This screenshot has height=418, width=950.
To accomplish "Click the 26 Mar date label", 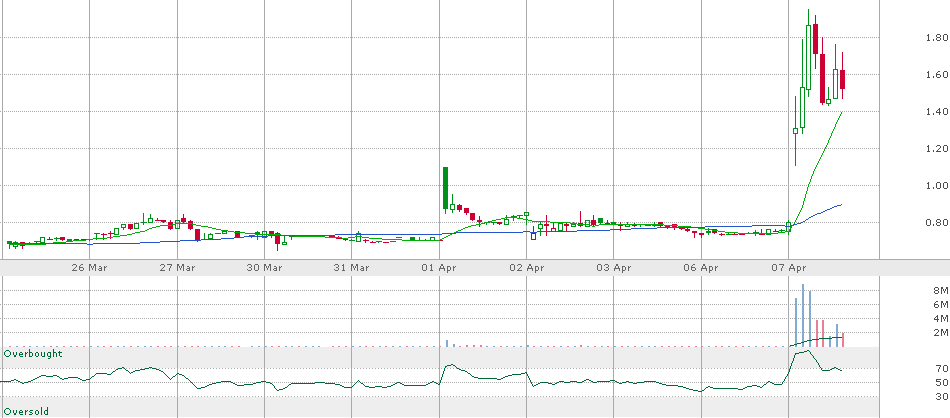I will coord(89,267).
